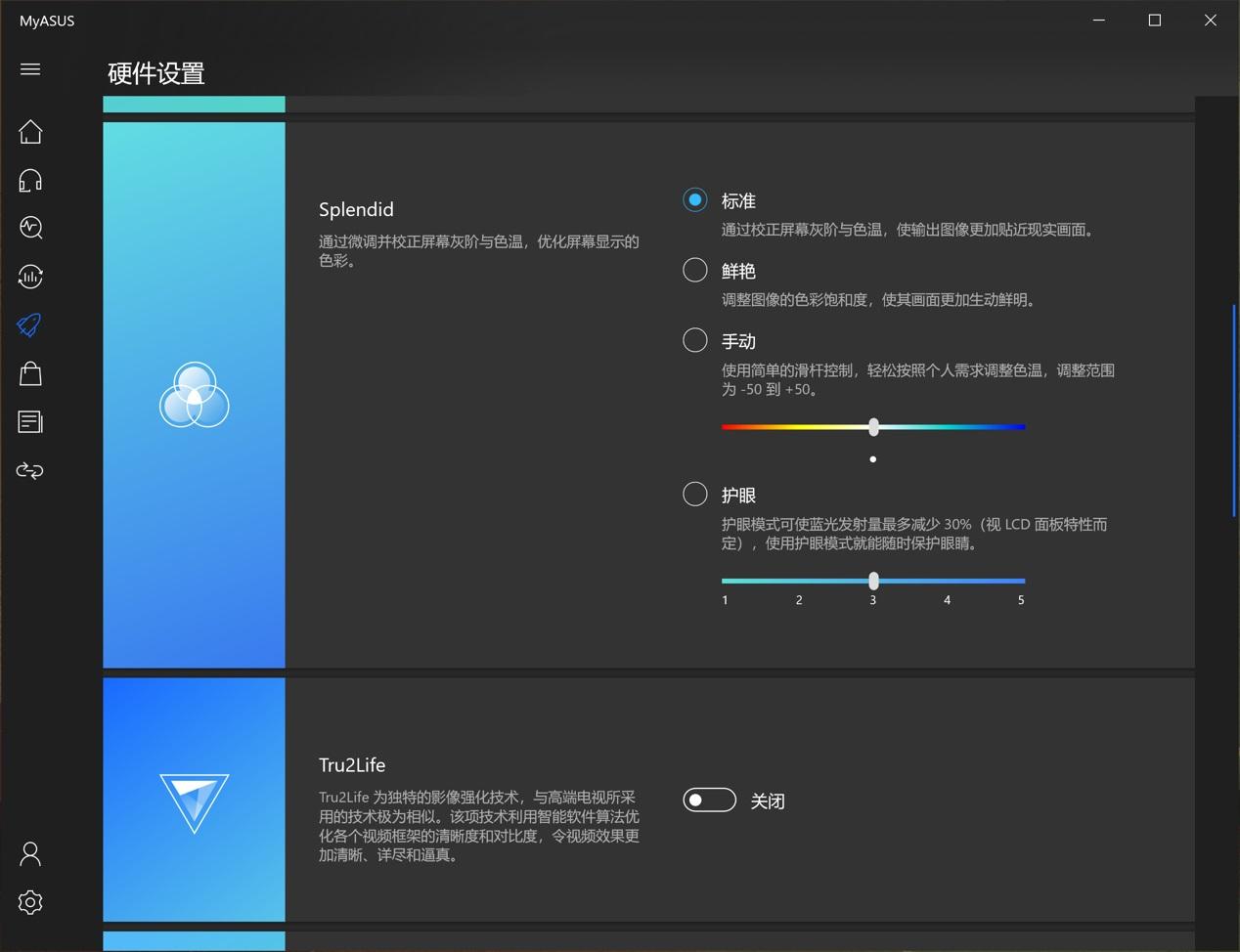The image size is (1240, 952).
Task: Open the hamburger navigation menu
Action: [30, 68]
